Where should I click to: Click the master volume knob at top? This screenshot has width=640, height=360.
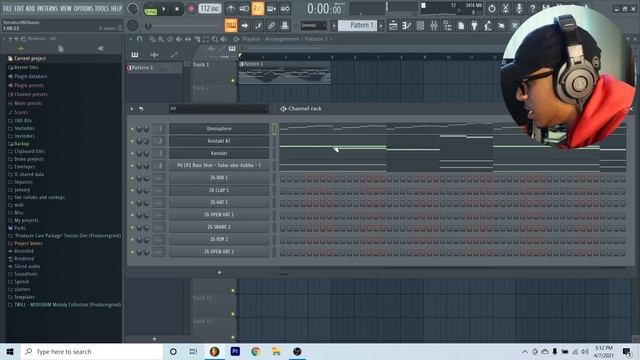(x=133, y=8)
